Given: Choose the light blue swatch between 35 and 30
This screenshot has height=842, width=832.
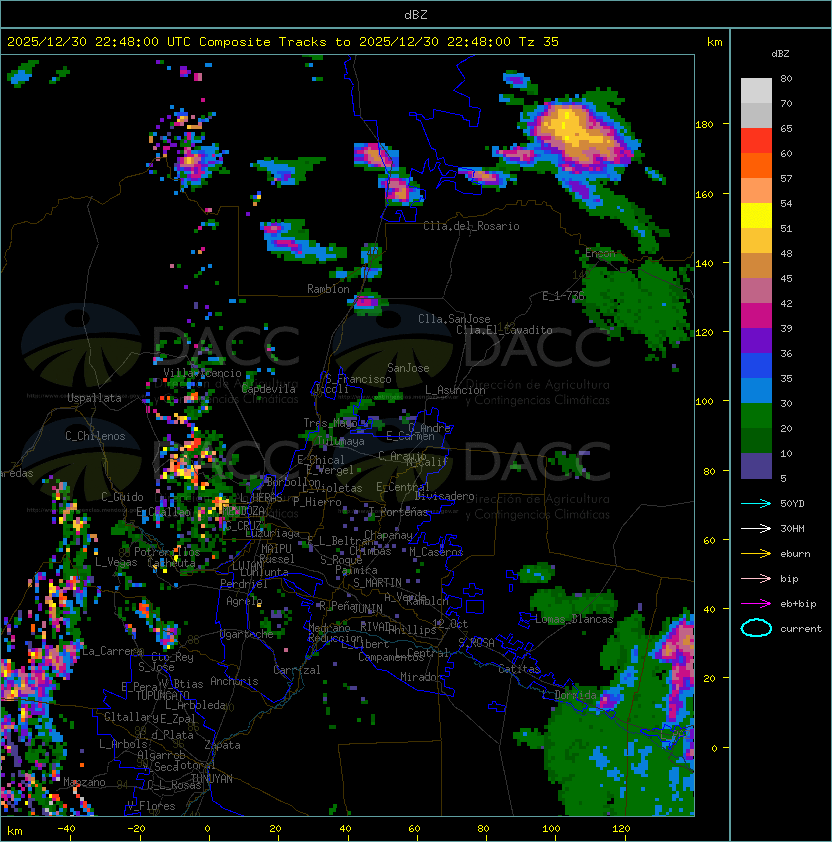Looking at the screenshot, I should [756, 391].
